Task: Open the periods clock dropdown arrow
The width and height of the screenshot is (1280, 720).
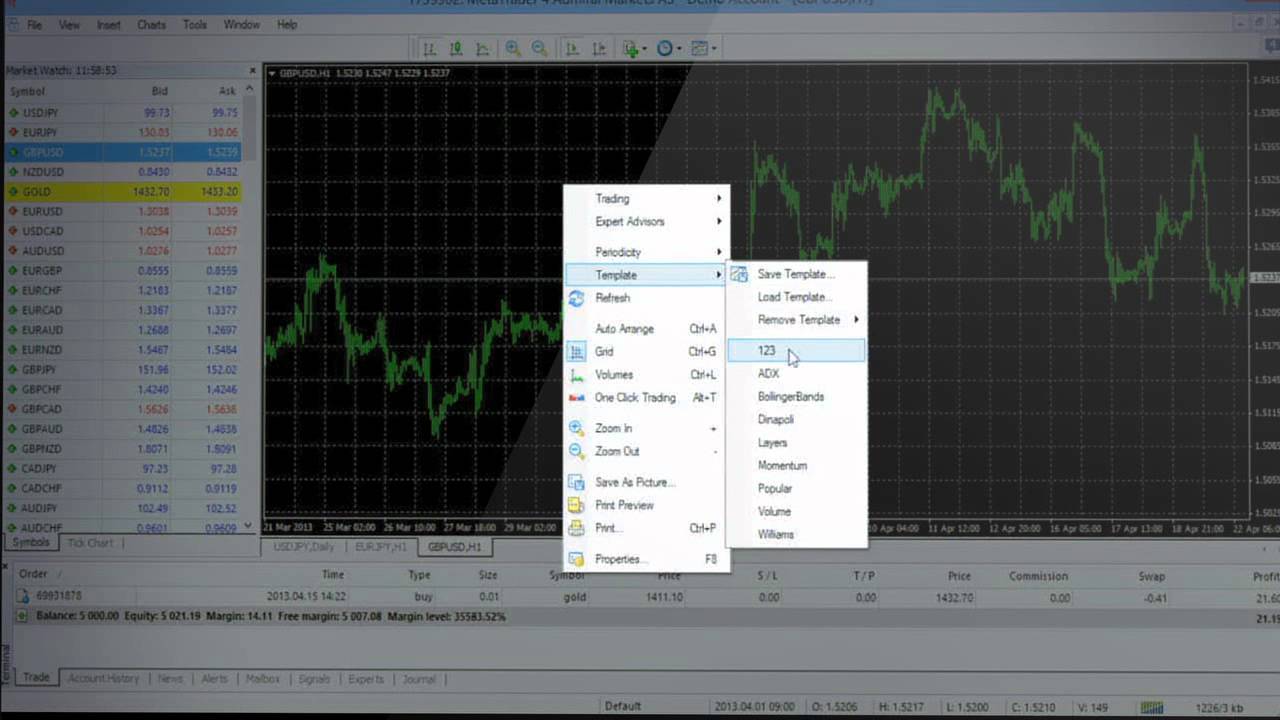Action: coord(679,49)
